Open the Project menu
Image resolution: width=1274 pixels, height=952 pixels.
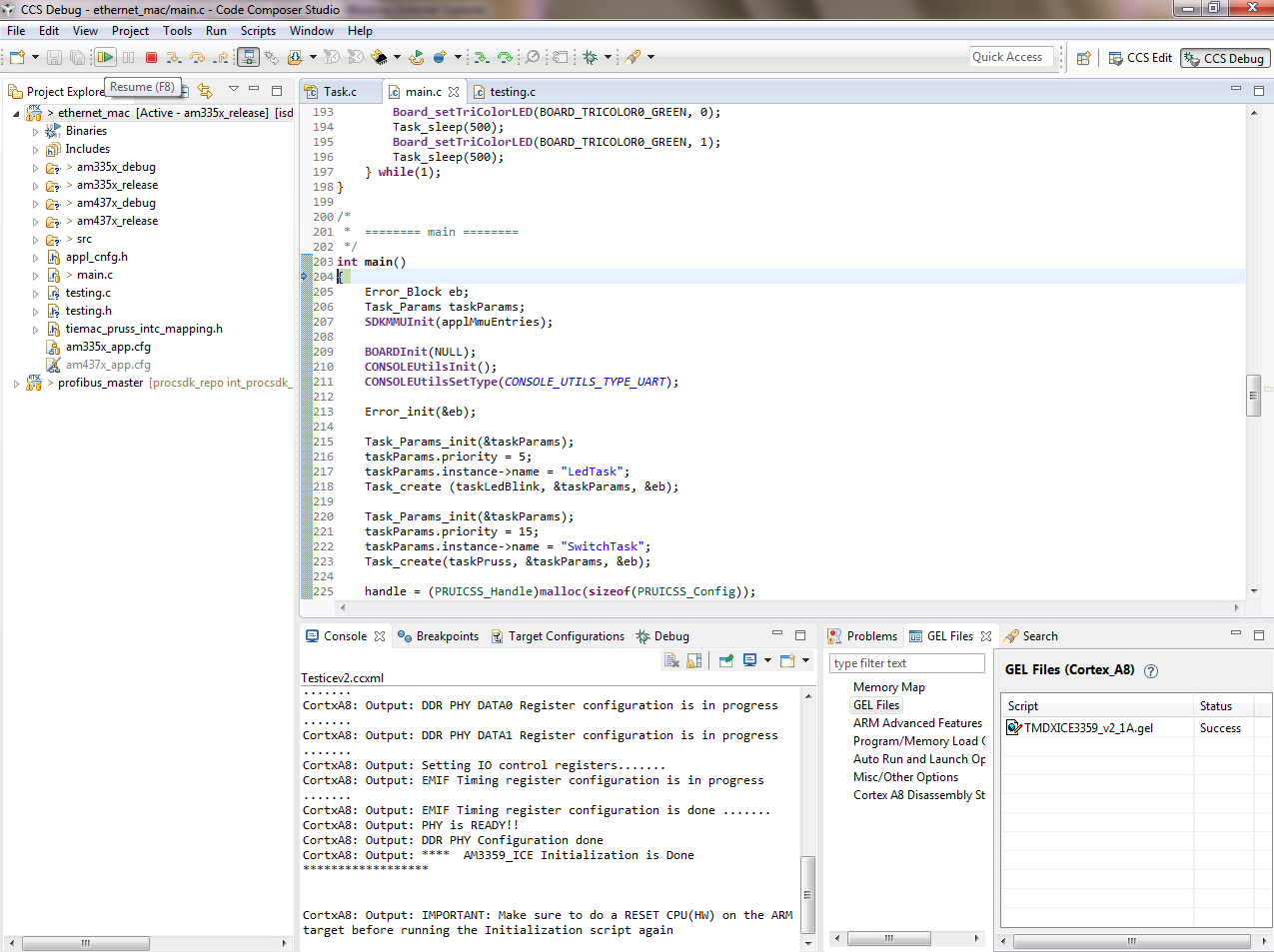[131, 31]
